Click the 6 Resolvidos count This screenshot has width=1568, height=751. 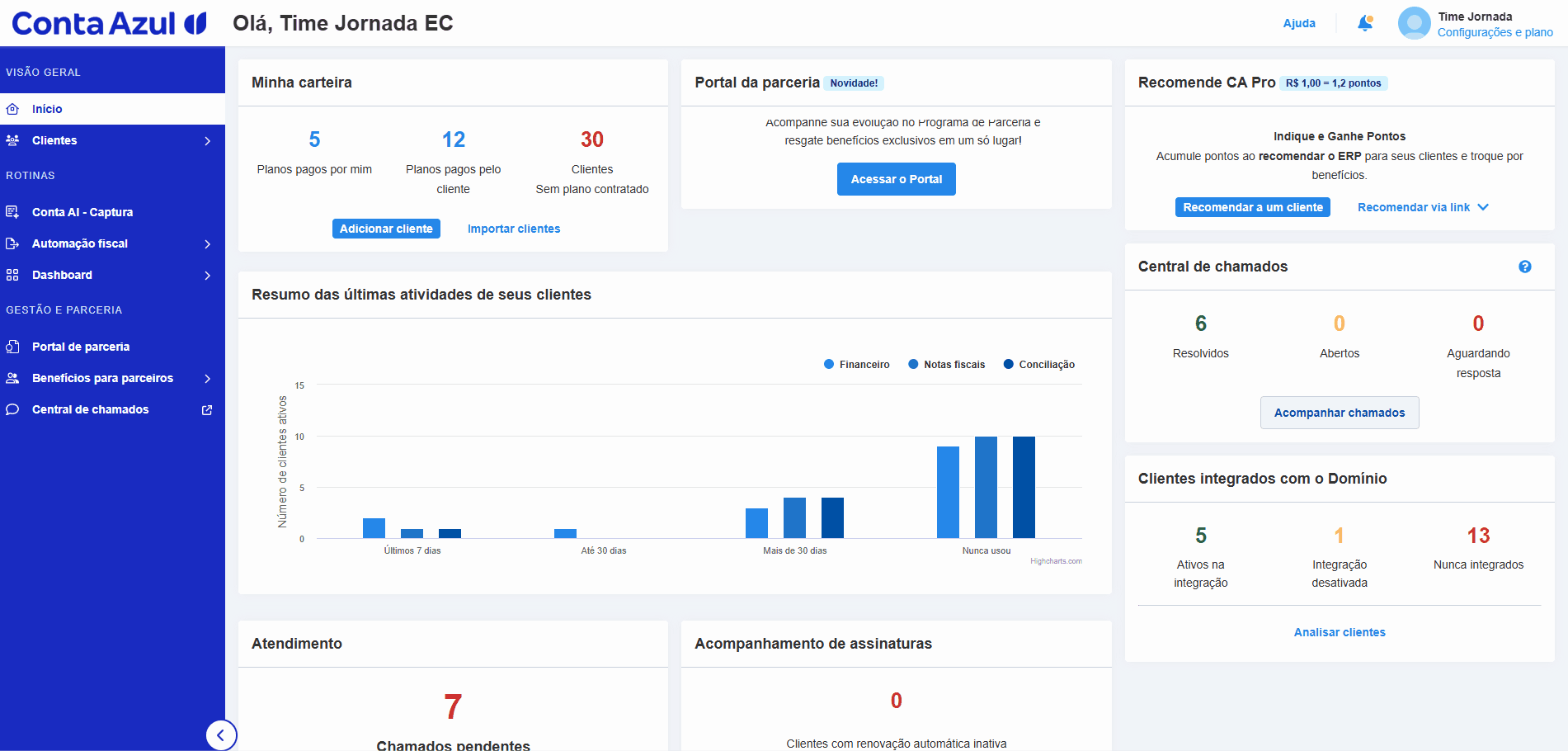click(1201, 324)
